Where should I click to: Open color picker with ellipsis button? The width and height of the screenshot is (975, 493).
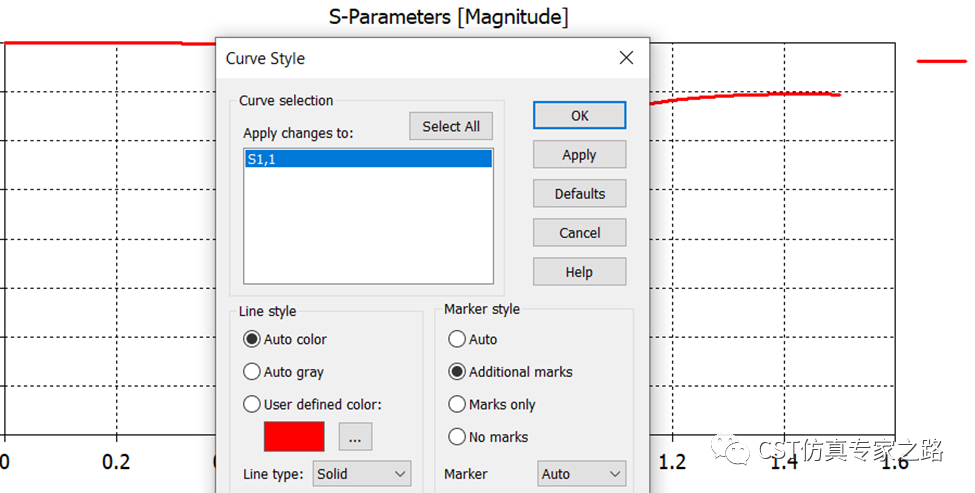click(355, 436)
